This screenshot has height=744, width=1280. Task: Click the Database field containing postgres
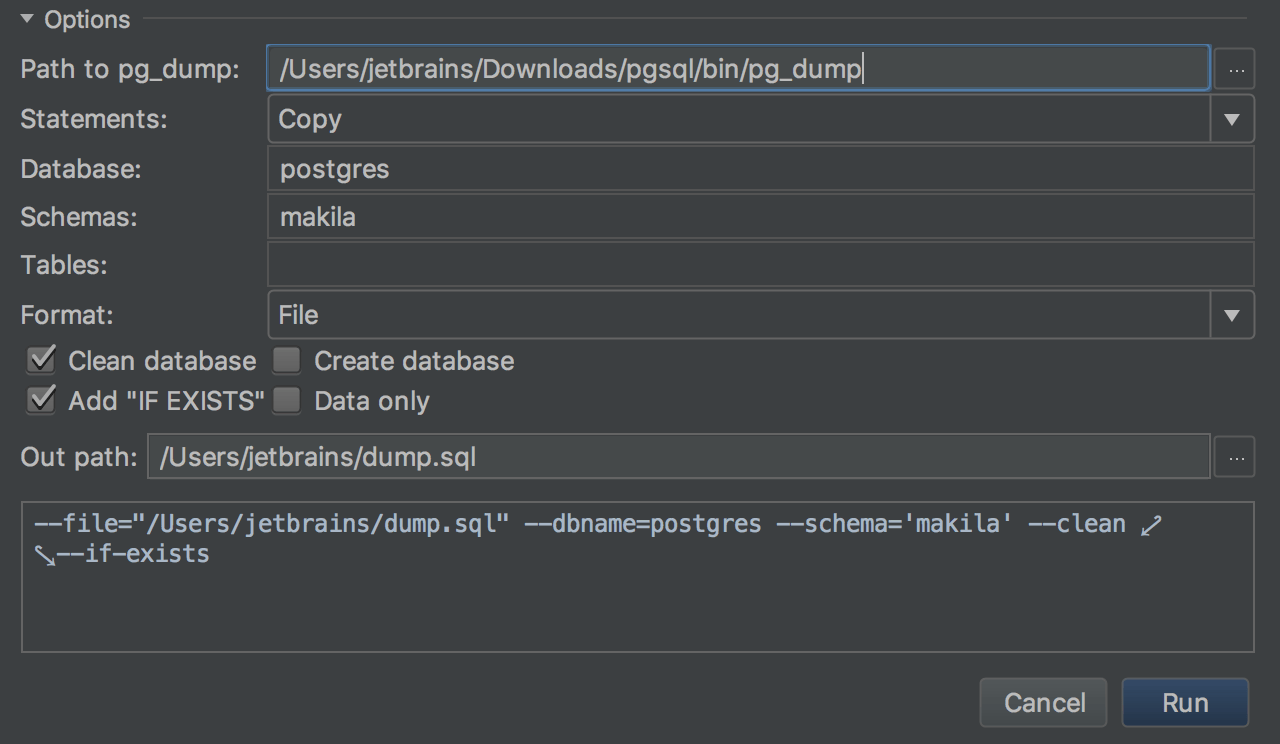(760, 169)
